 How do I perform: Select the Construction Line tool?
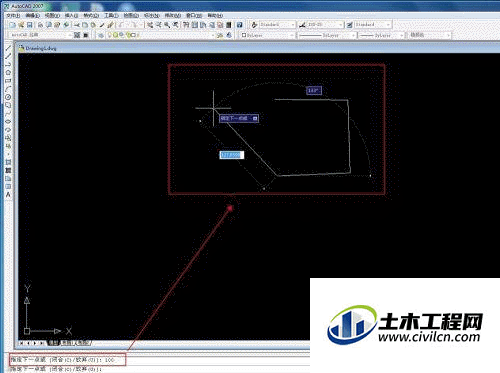(8, 56)
